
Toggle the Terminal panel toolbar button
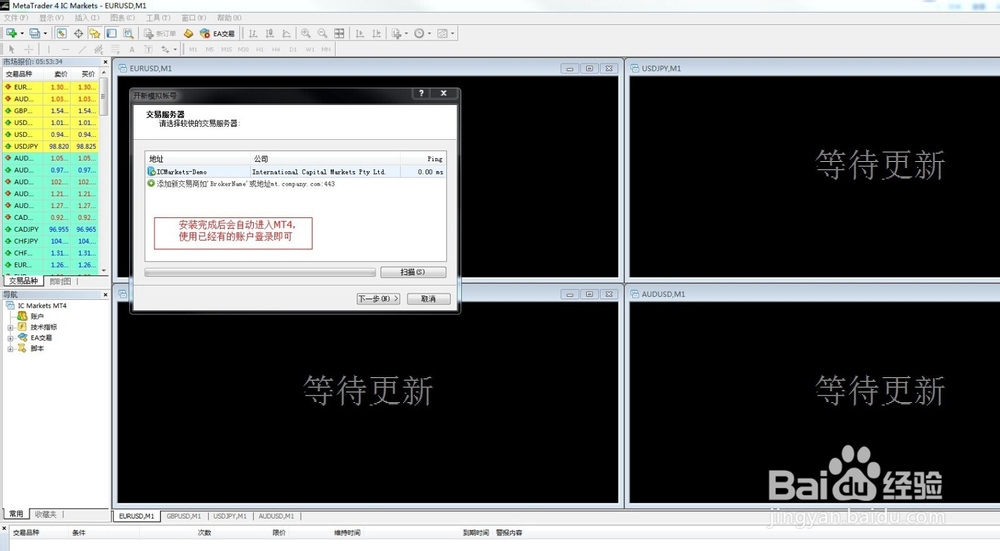[112, 33]
